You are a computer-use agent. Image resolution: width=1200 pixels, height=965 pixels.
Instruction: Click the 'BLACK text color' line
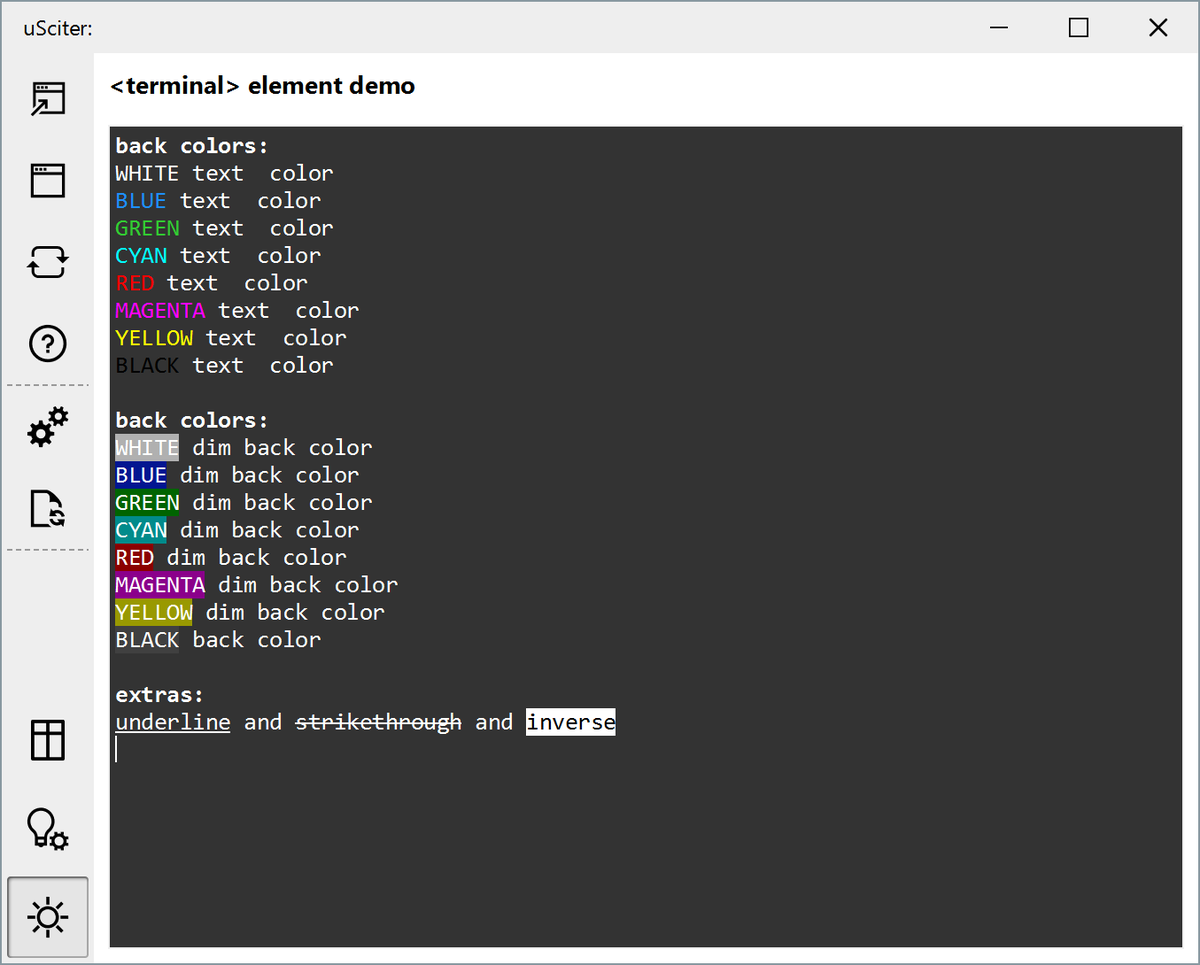click(224, 366)
